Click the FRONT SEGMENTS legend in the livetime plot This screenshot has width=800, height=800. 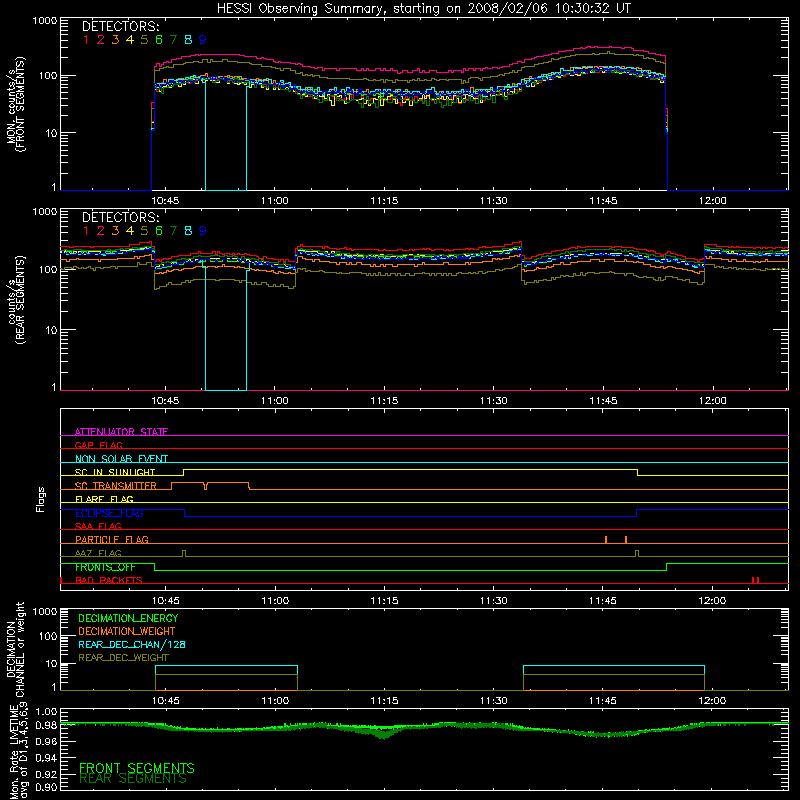coord(137,768)
